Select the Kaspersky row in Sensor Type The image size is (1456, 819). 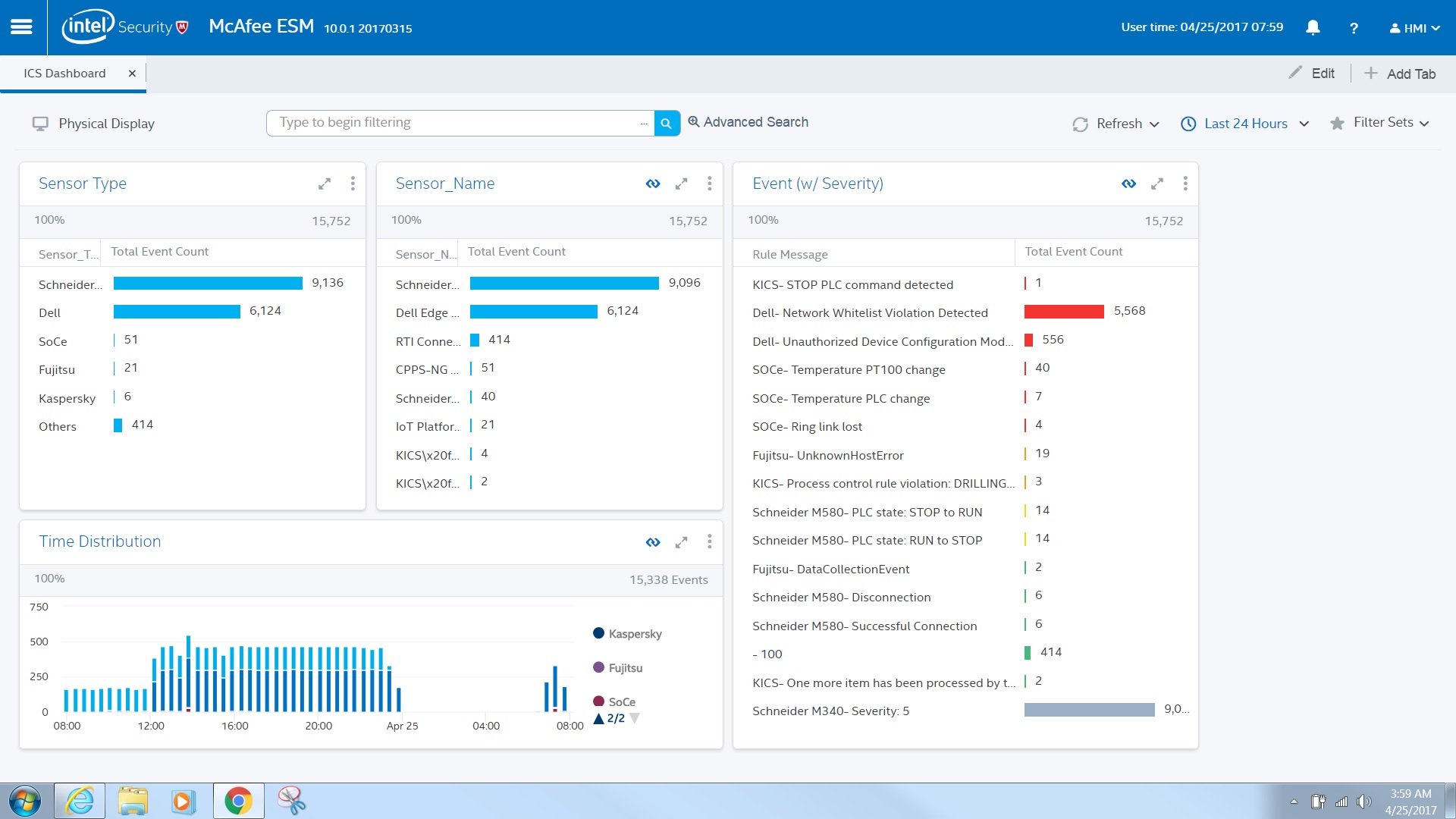[x=193, y=398]
